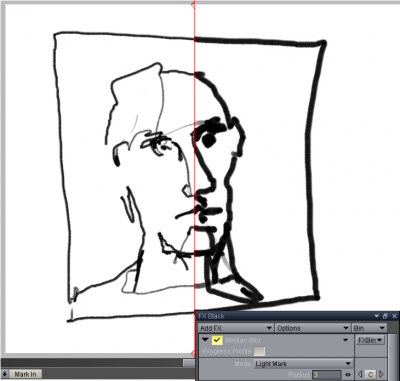Image resolution: width=400 pixels, height=381 pixels.
Task: Open the Bin dropdown menu
Action: tap(369, 328)
